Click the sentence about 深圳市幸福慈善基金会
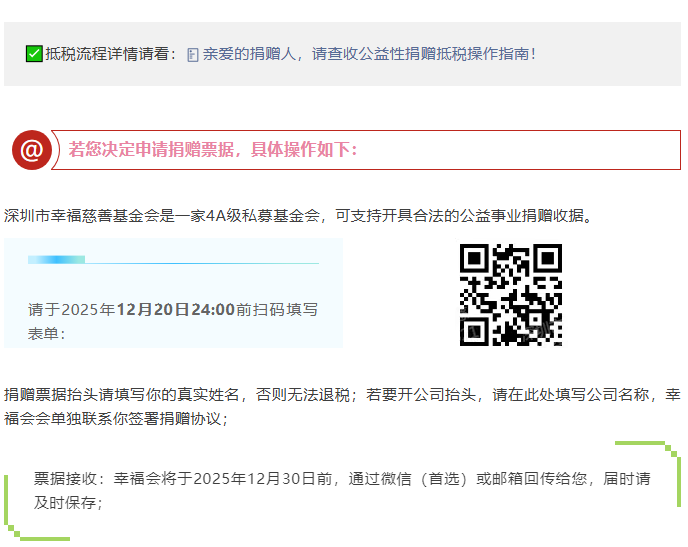Screen dimensions: 688x547 tap(298, 215)
